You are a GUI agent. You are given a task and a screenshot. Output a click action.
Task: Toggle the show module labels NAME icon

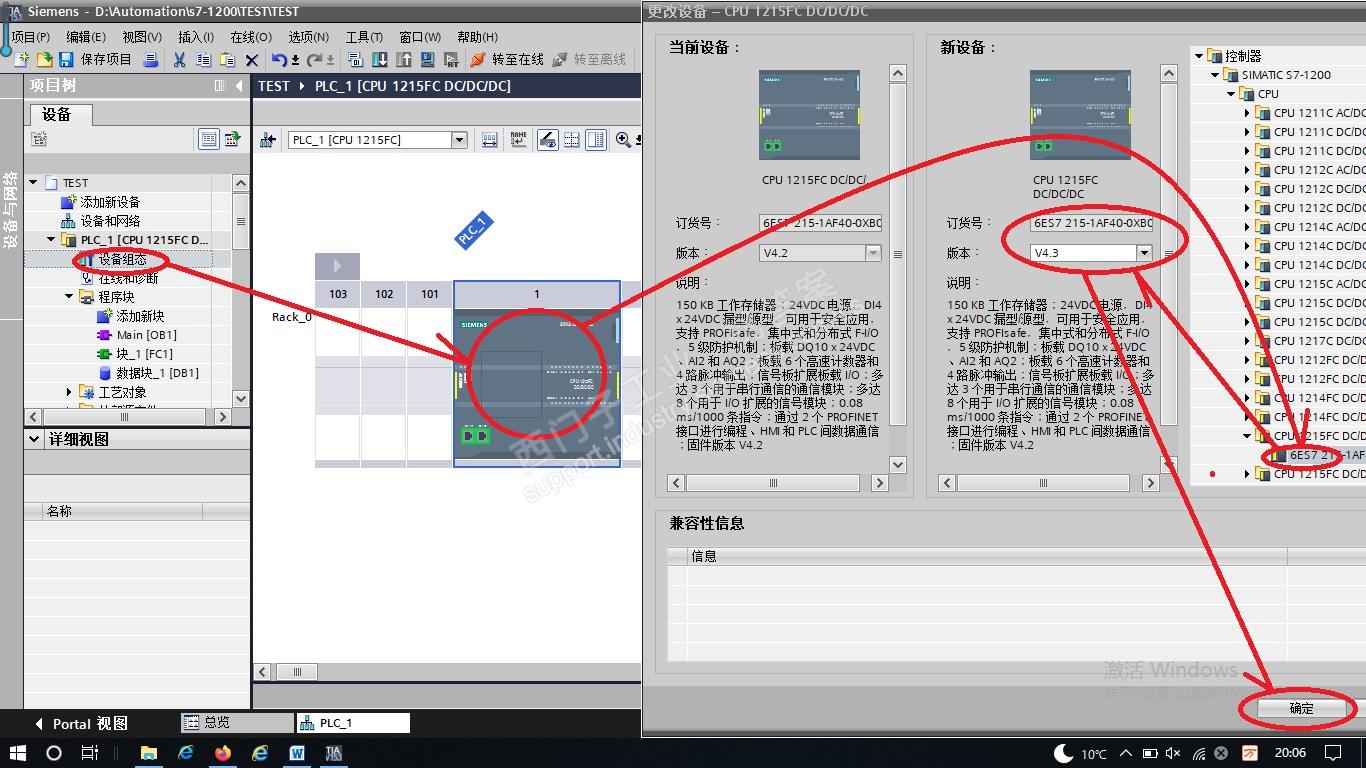pos(518,140)
